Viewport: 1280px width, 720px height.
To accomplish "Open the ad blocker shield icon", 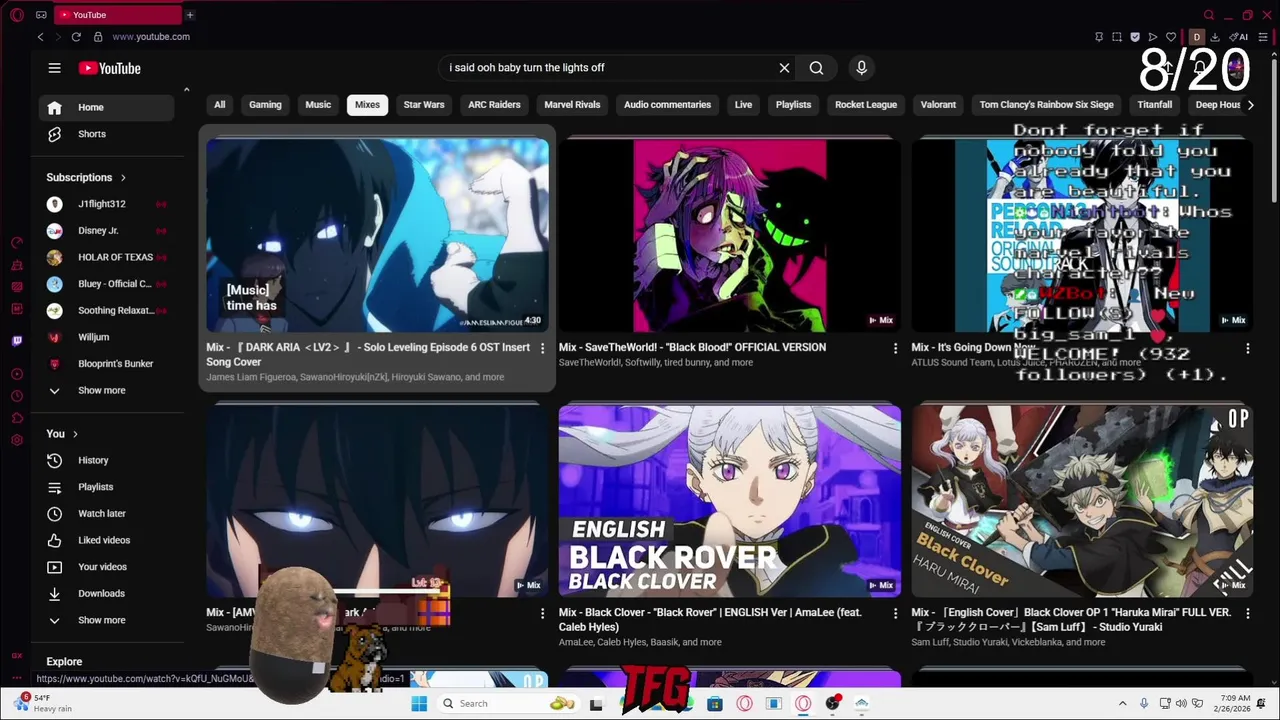I will [x=1135, y=37].
